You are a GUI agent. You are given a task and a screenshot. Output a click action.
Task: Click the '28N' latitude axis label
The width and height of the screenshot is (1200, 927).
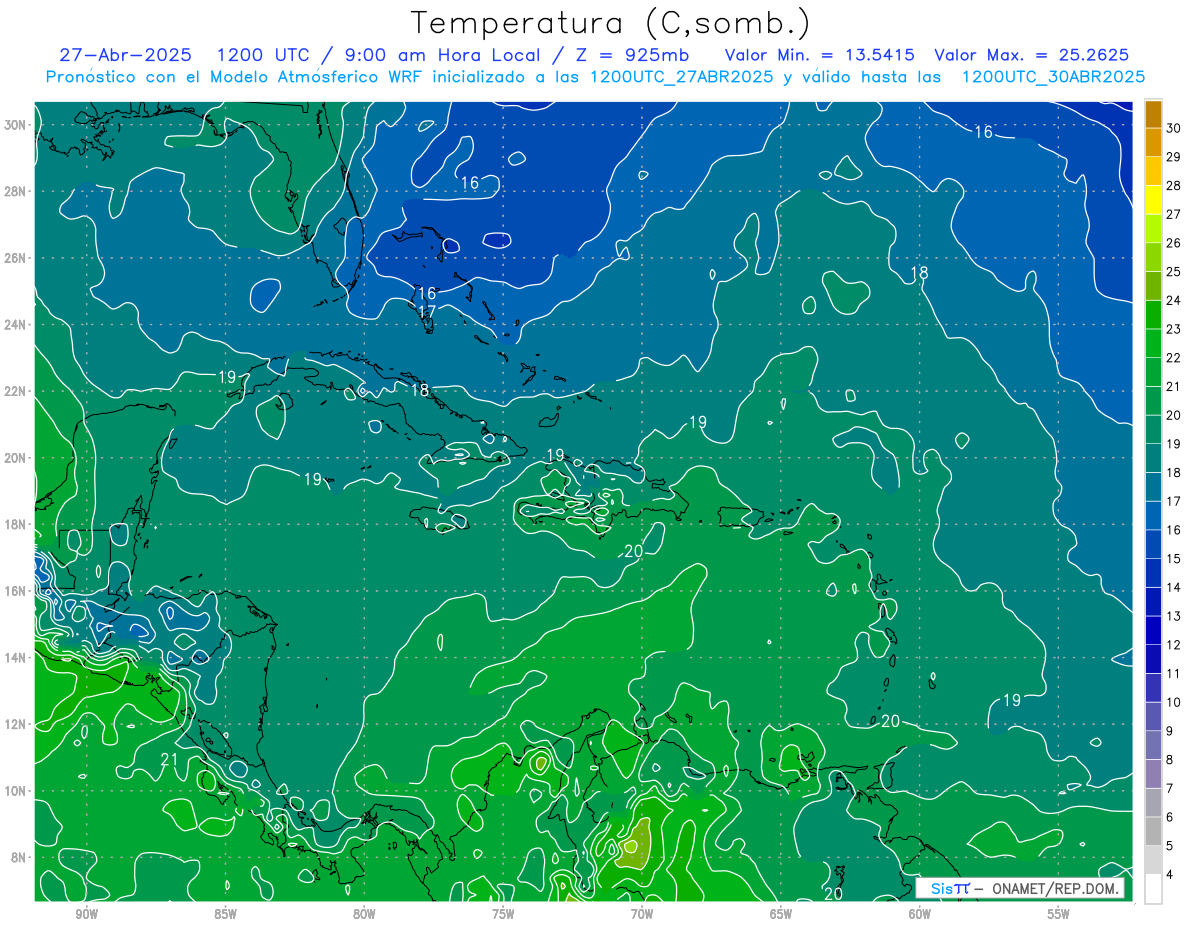15,191
